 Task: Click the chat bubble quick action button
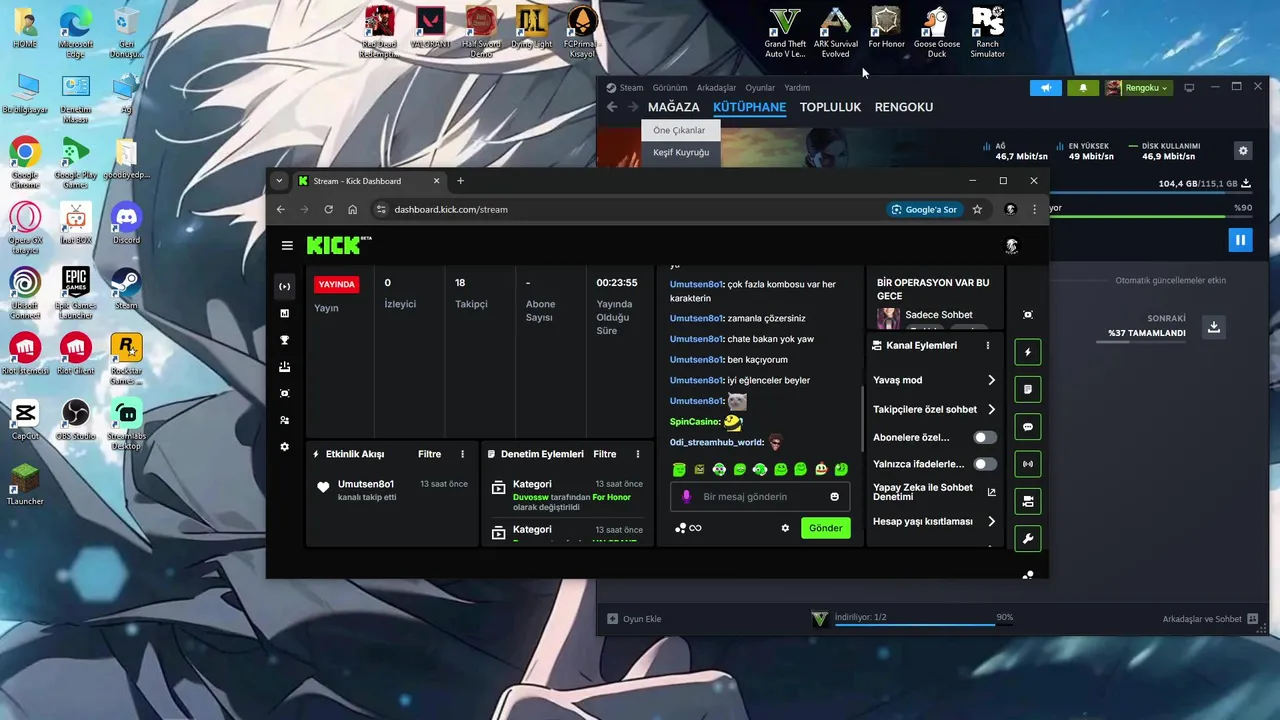[x=1027, y=427]
